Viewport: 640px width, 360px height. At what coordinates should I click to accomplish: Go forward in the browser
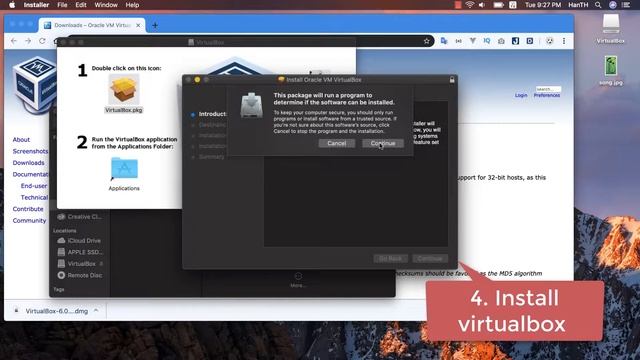point(28,41)
